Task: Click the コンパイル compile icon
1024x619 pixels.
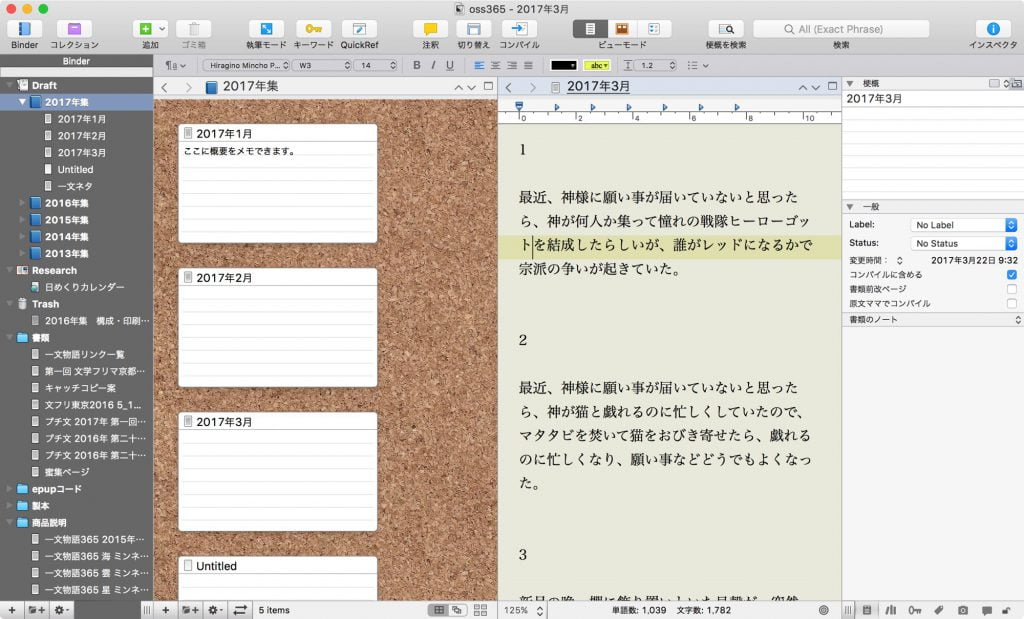Action: click(x=519, y=29)
